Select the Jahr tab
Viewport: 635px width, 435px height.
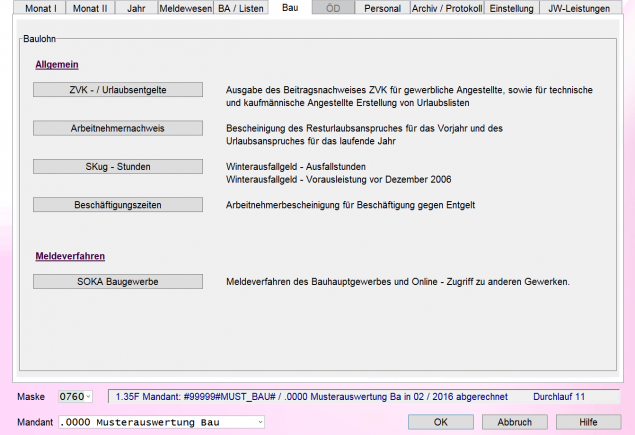[136, 8]
